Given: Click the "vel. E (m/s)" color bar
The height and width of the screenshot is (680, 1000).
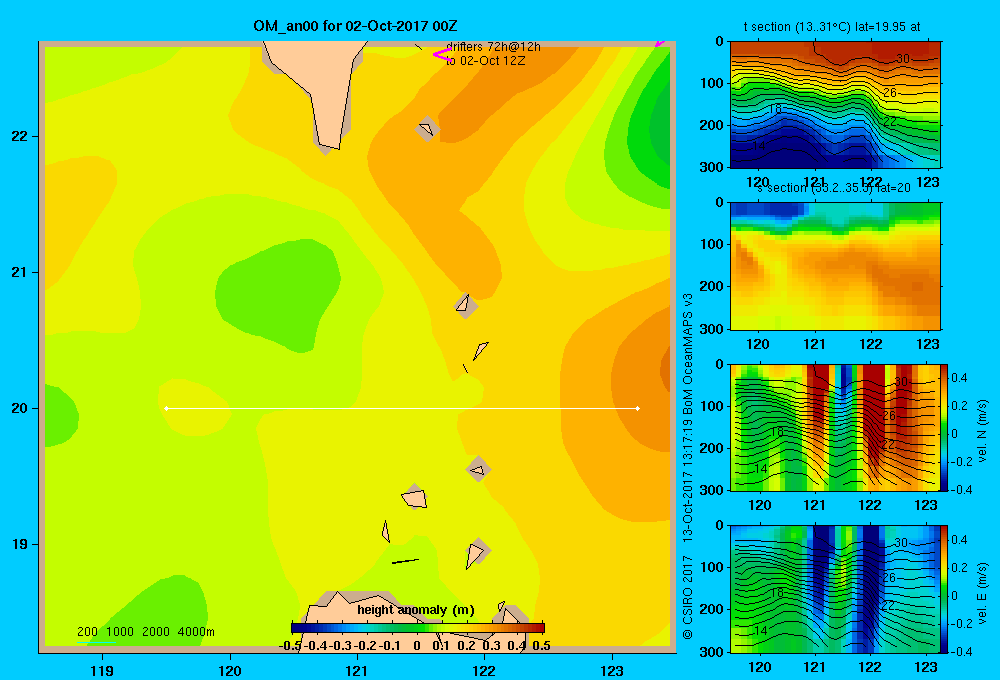Looking at the screenshot, I should pyautogui.click(x=945, y=588).
